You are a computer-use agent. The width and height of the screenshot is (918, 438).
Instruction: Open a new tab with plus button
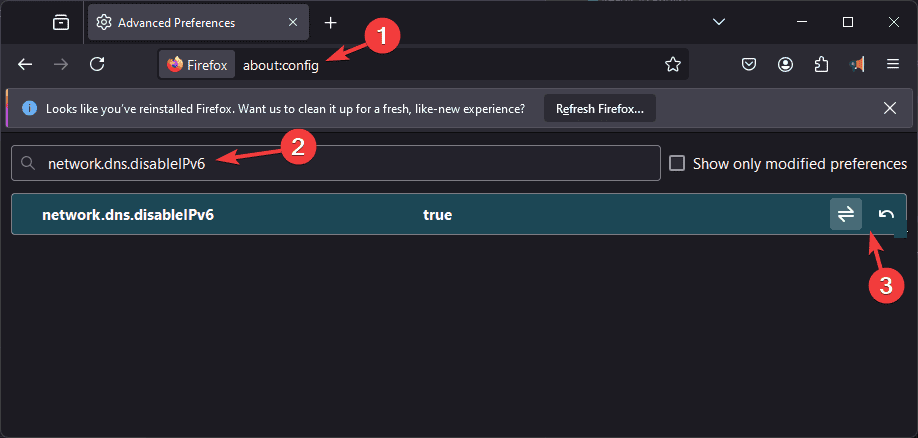point(331,23)
